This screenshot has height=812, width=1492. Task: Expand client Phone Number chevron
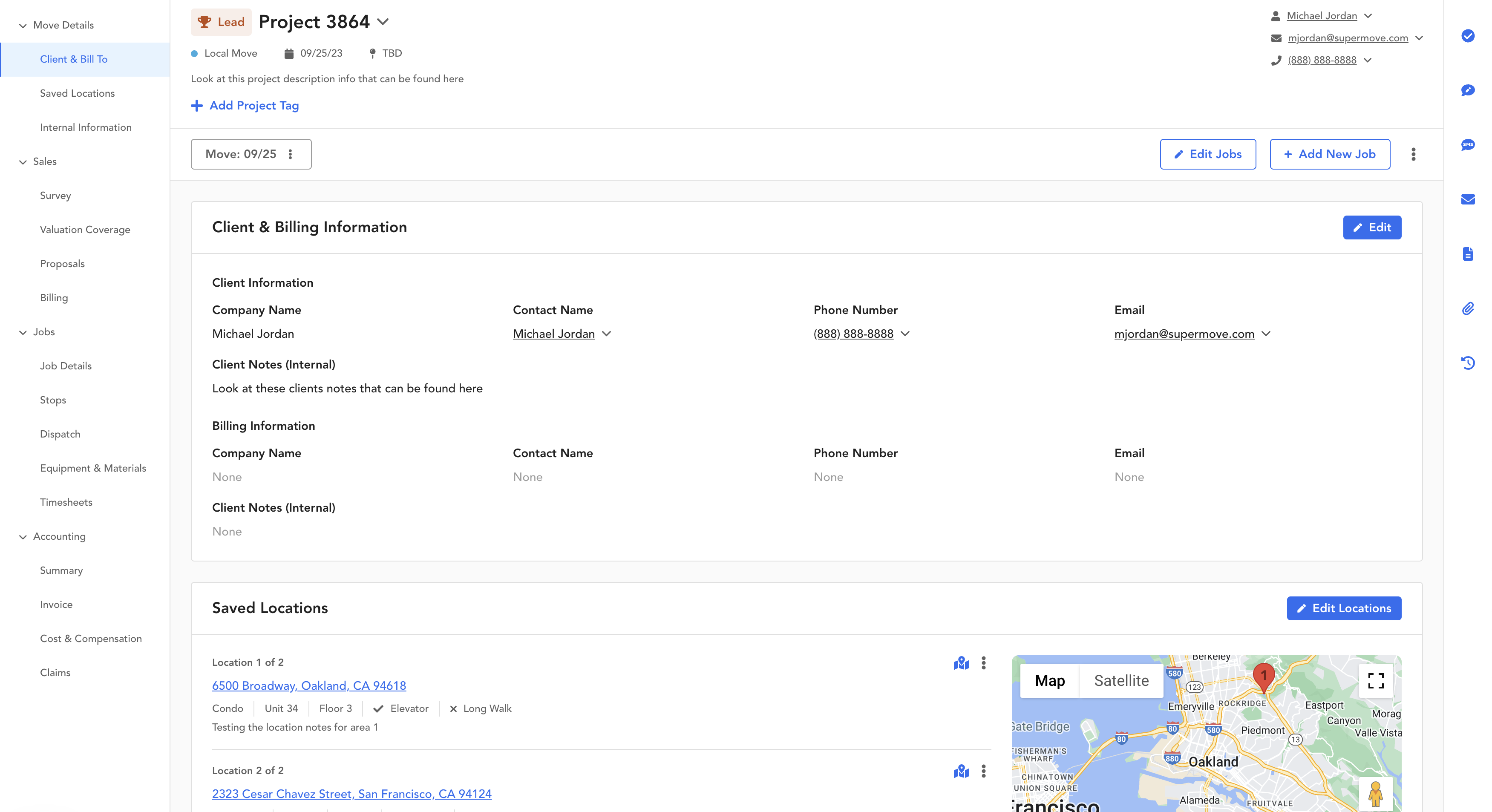click(905, 334)
